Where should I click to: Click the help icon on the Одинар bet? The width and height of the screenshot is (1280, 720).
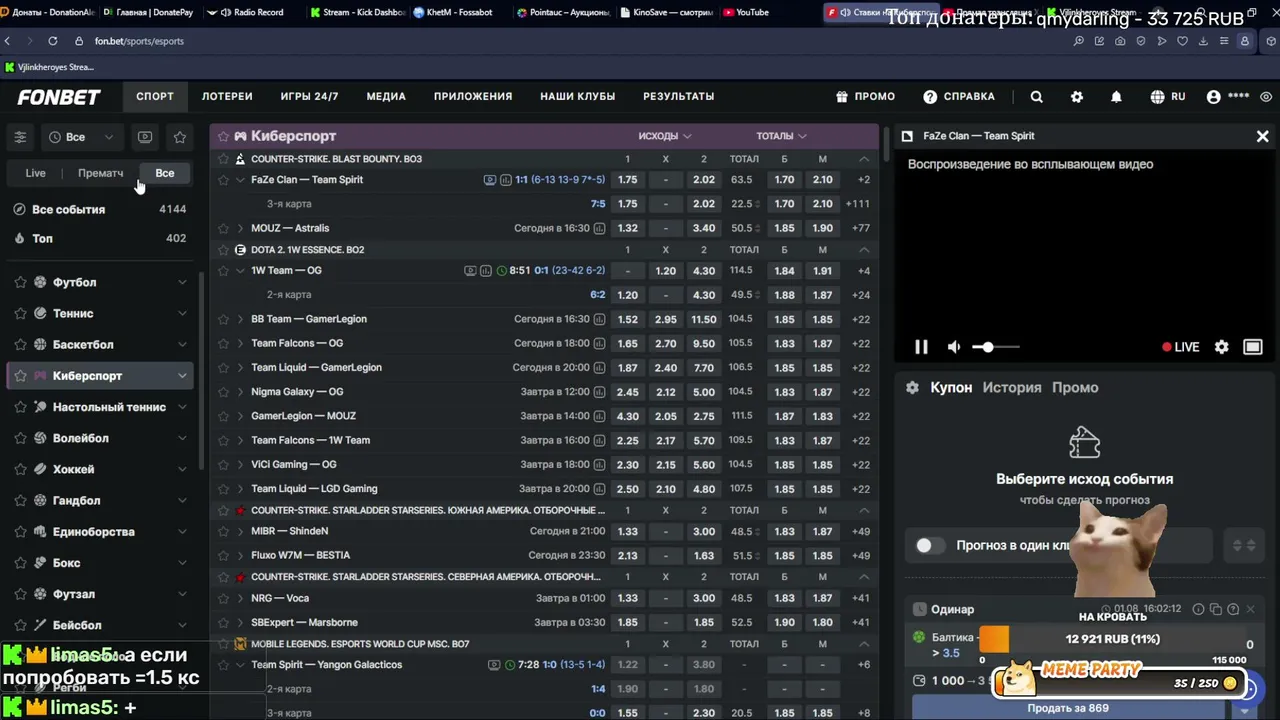point(1233,609)
